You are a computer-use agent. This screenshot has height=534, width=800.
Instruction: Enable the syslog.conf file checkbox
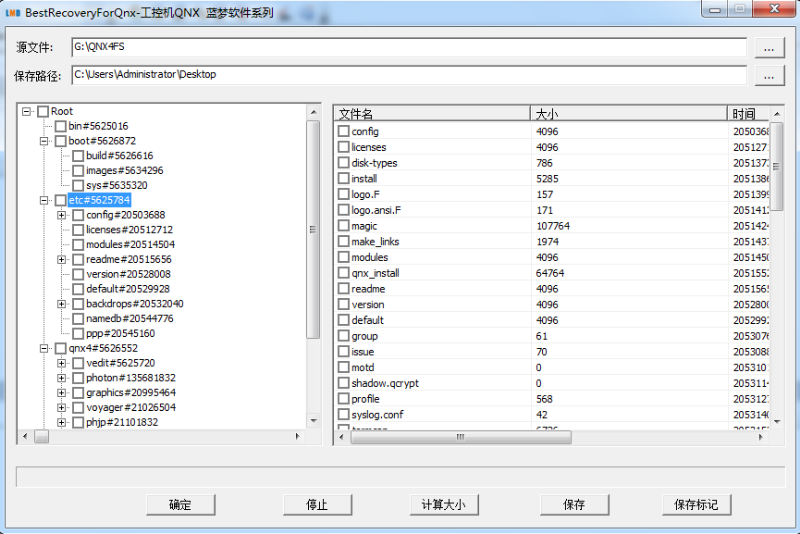[343, 415]
